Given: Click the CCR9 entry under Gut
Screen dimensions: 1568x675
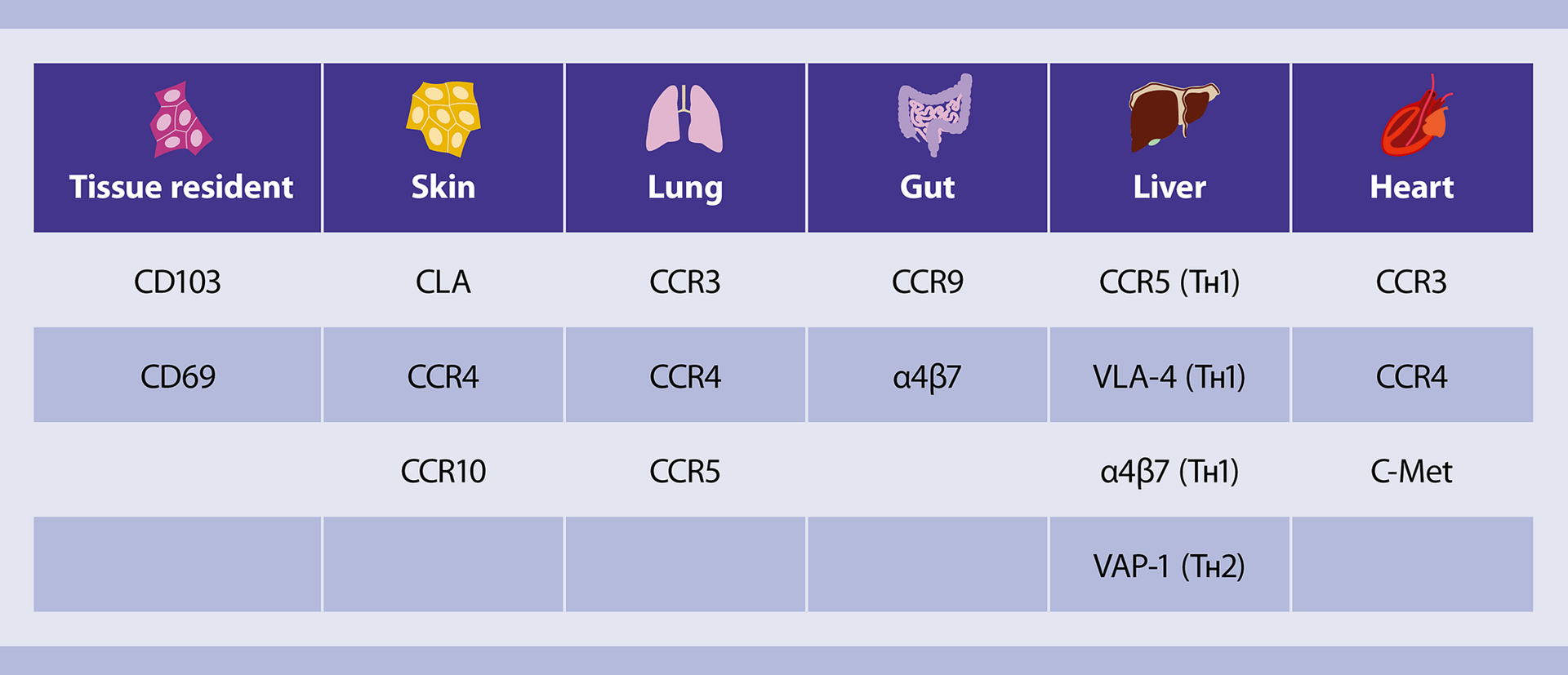Looking at the screenshot, I should (927, 282).
